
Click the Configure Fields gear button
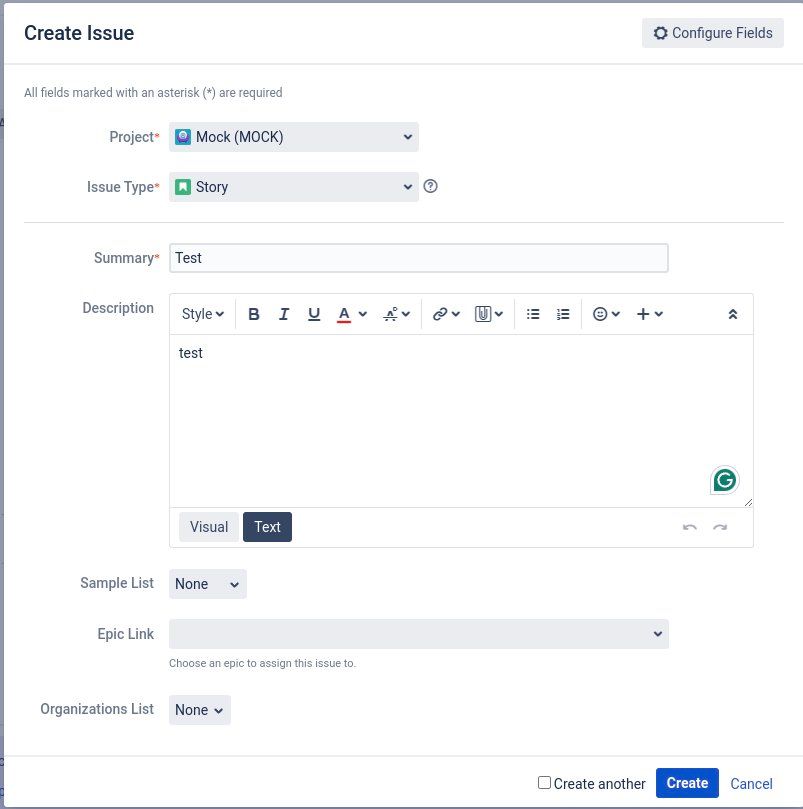tap(713, 33)
